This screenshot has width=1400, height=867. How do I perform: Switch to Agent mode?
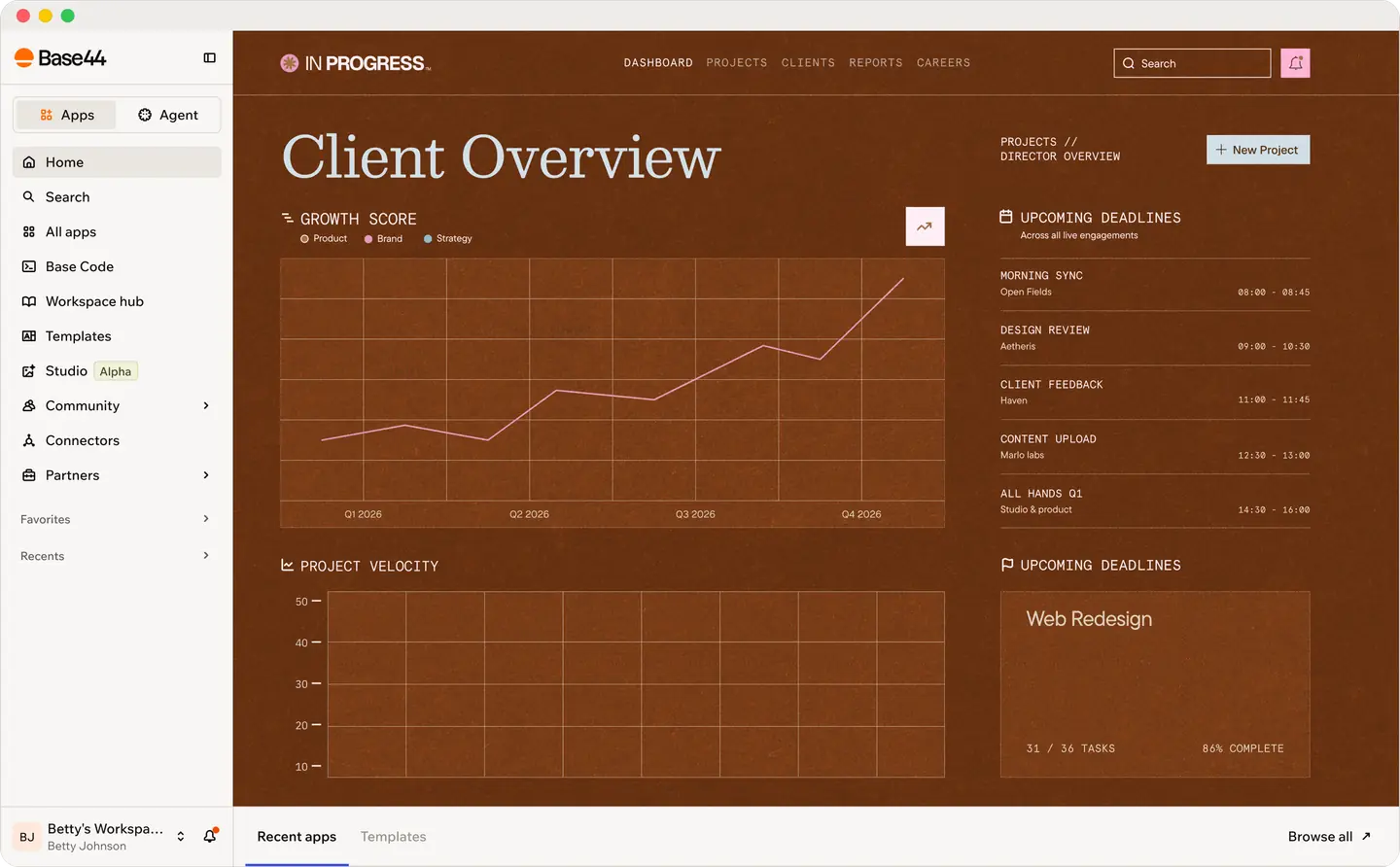168,115
